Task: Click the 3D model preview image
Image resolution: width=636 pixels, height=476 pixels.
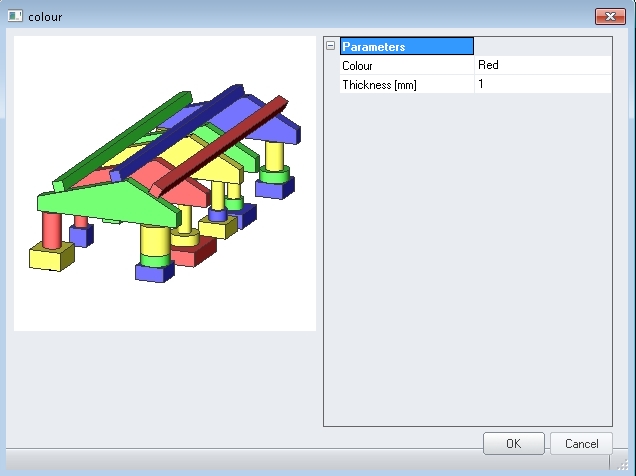Action: tap(165, 183)
